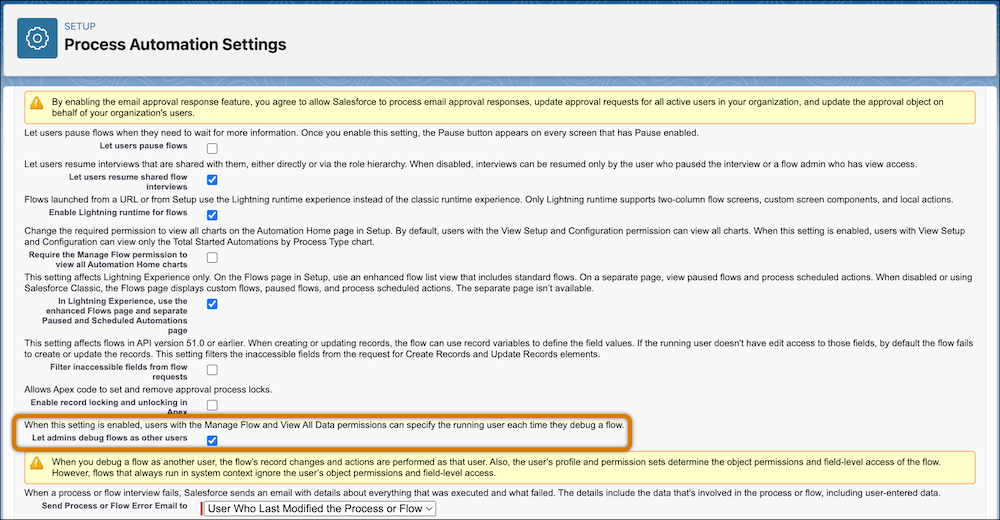Click the Let users resume shared flow interviews label
This screenshot has width=1000, height=520.
click(128, 182)
